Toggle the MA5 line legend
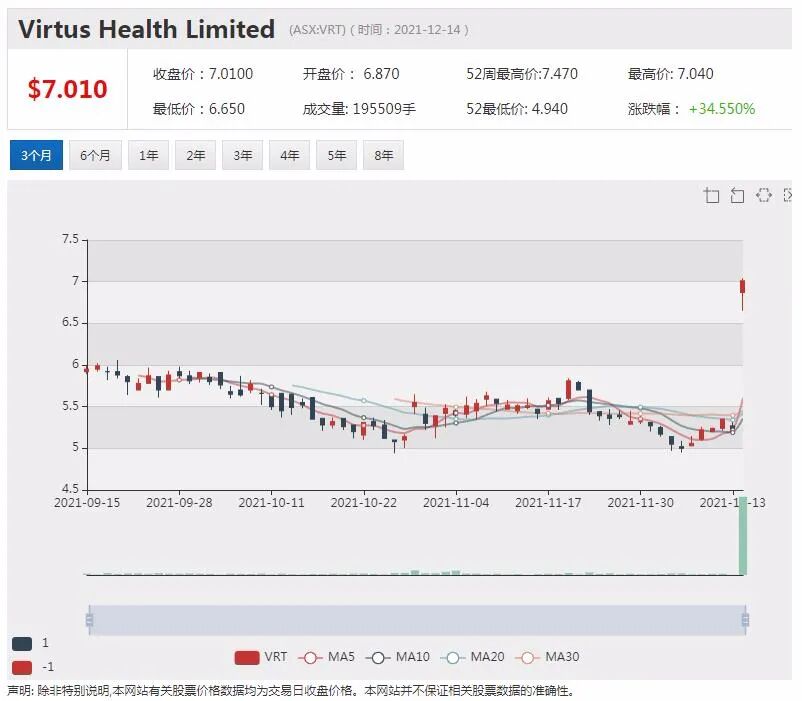The image size is (802, 701). [326, 657]
